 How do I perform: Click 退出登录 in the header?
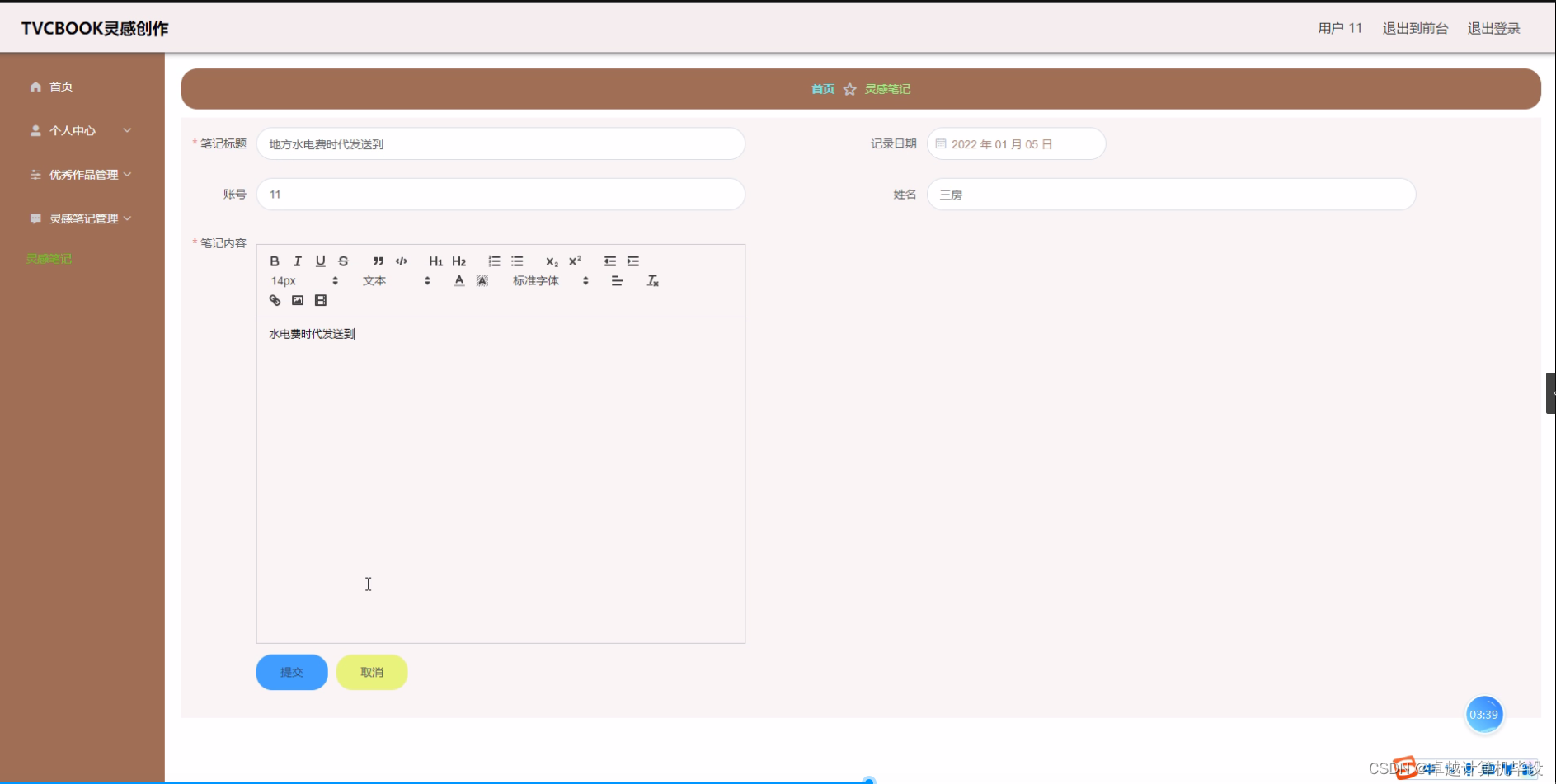1493,28
